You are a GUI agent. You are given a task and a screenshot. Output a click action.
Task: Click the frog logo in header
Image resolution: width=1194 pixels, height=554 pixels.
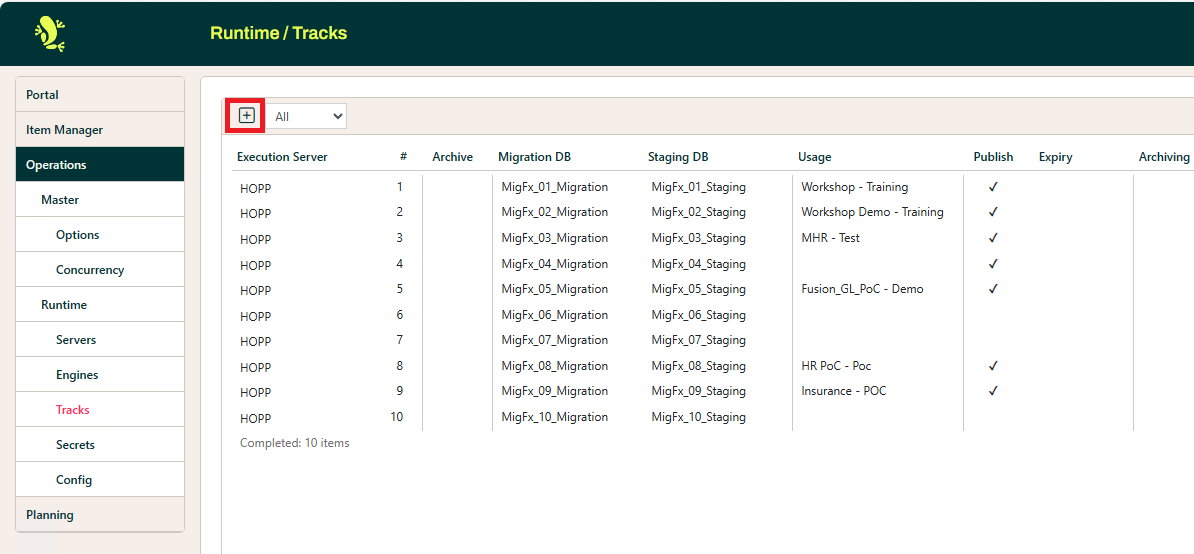(x=50, y=34)
